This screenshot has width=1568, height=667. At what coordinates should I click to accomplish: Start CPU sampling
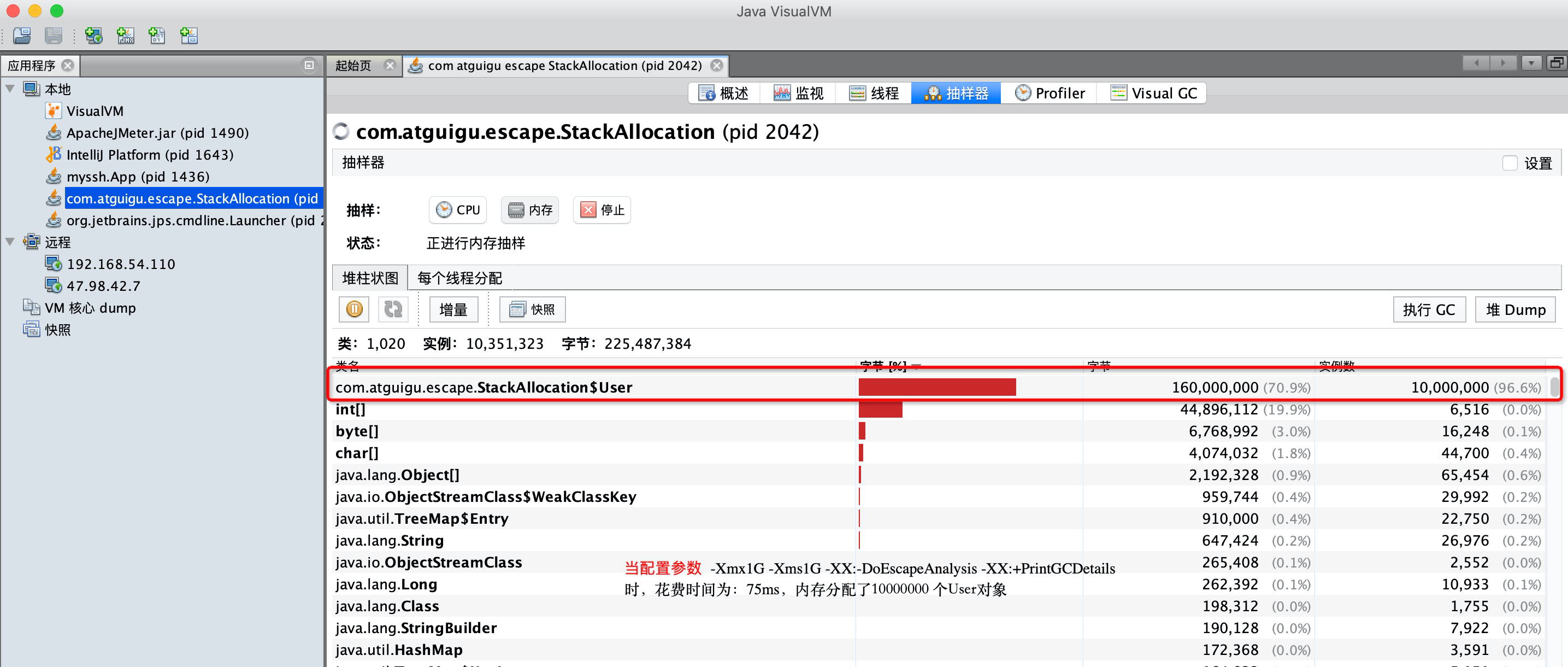coord(458,210)
